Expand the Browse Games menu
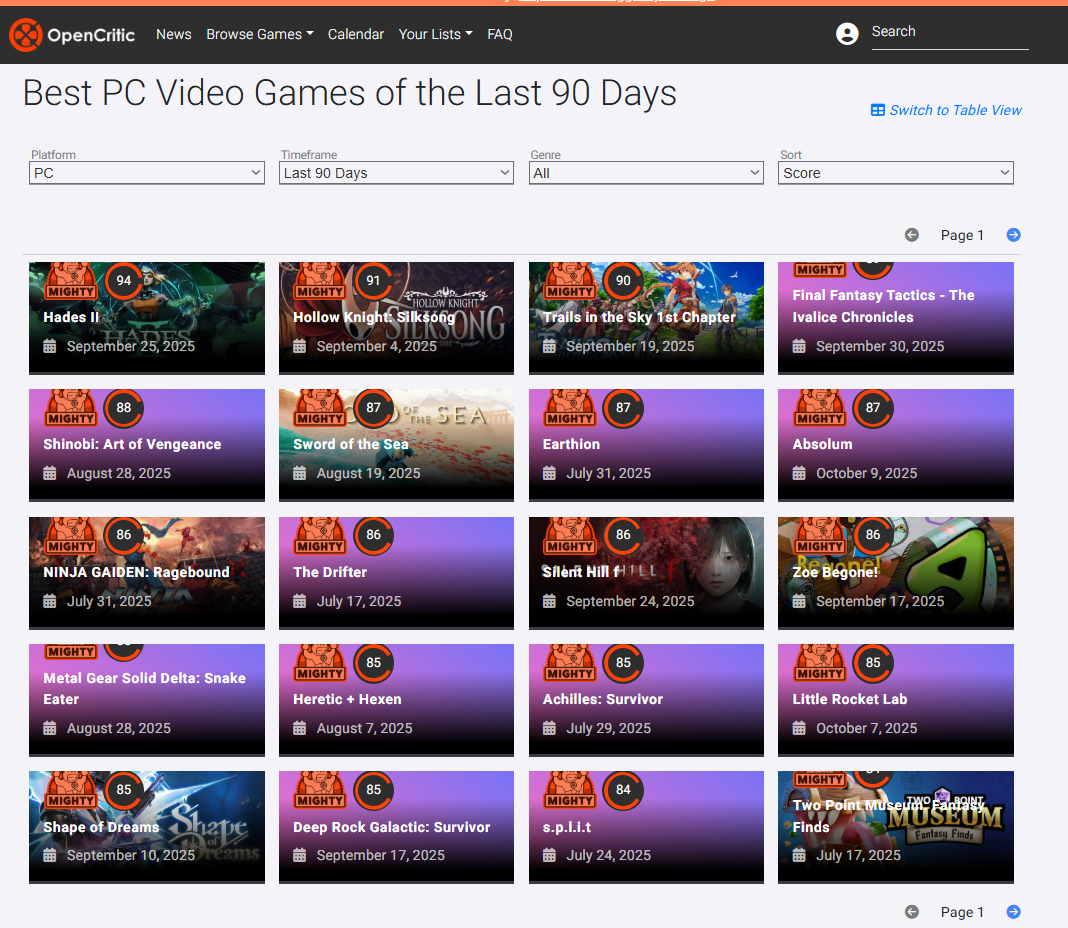 [260, 34]
